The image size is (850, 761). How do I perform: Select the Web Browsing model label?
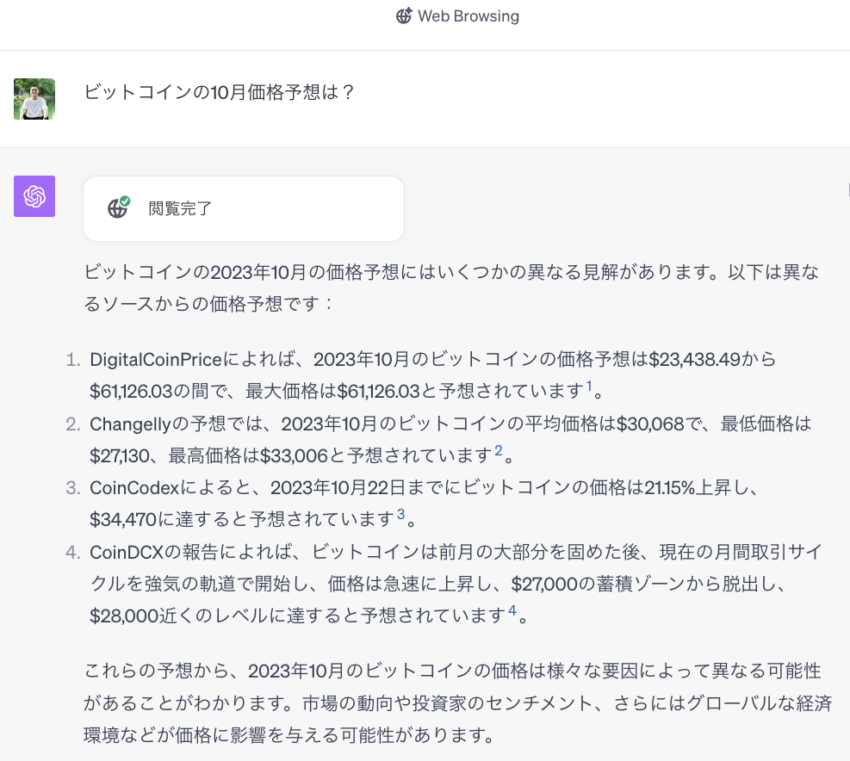pyautogui.click(x=468, y=16)
